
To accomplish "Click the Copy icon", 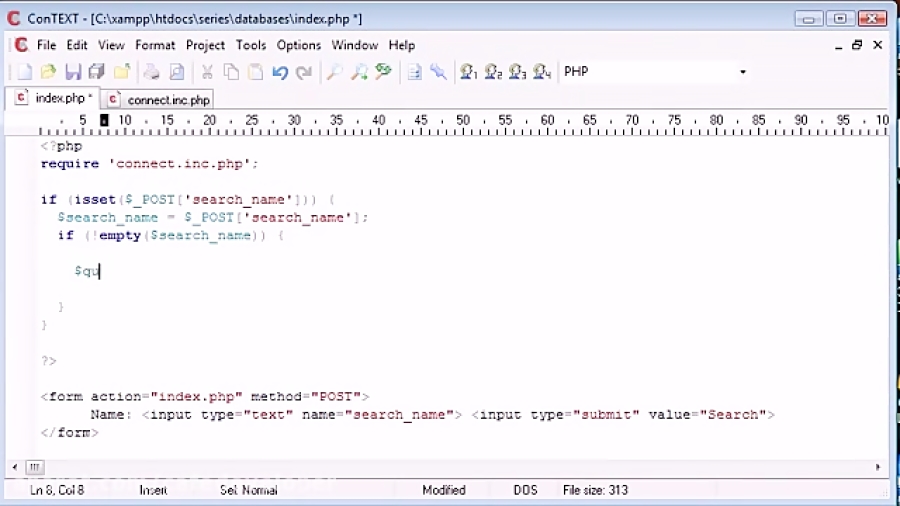I will [231, 72].
